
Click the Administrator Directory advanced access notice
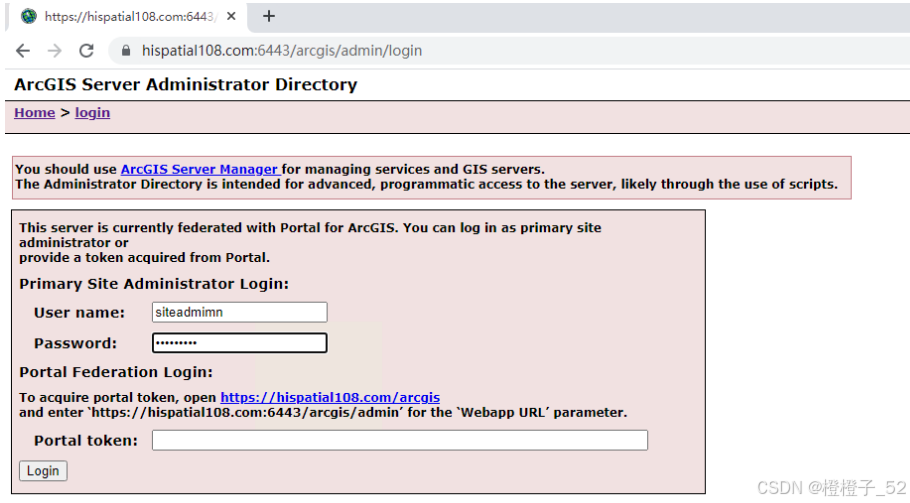[x=427, y=184]
